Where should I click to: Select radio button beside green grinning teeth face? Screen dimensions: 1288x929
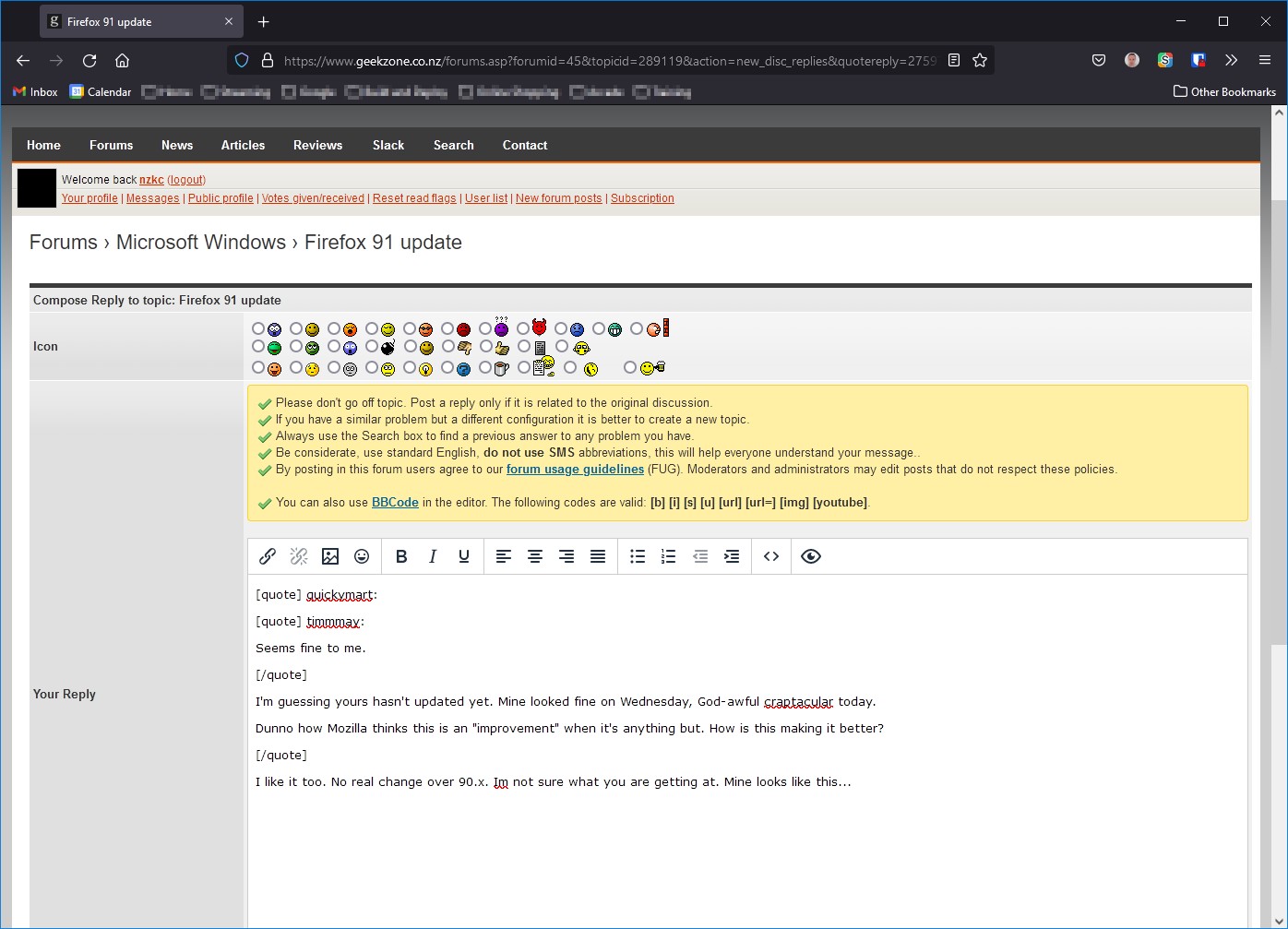599,328
